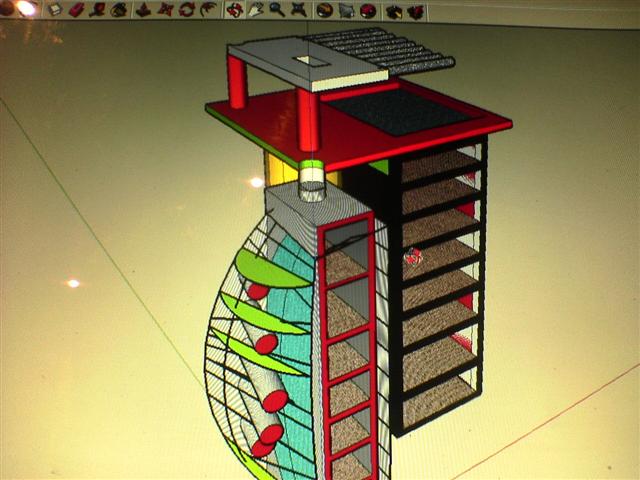The image size is (640, 480).
Task: Choose the Zoom magnifier tool
Action: click(x=277, y=10)
